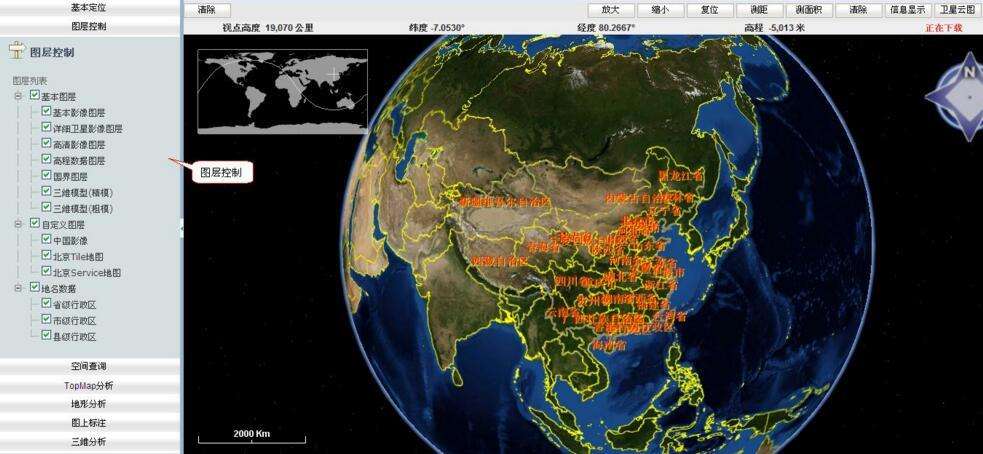Click the 缩小 zoom-out button
The image size is (983, 454).
pos(660,10)
